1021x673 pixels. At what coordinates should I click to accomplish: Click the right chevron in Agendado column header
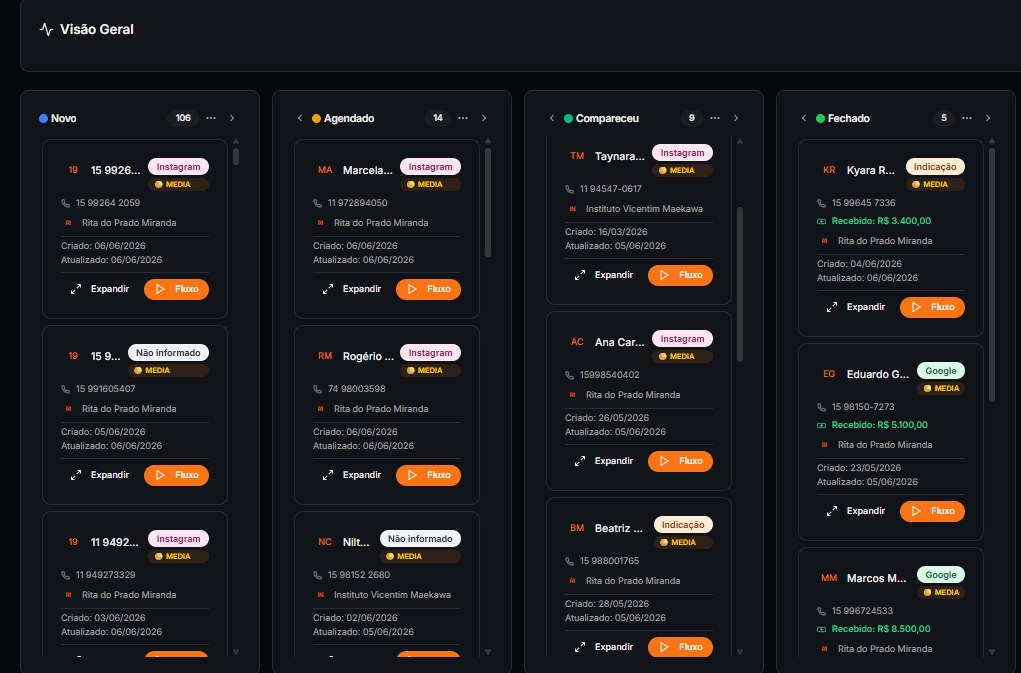(x=484, y=118)
